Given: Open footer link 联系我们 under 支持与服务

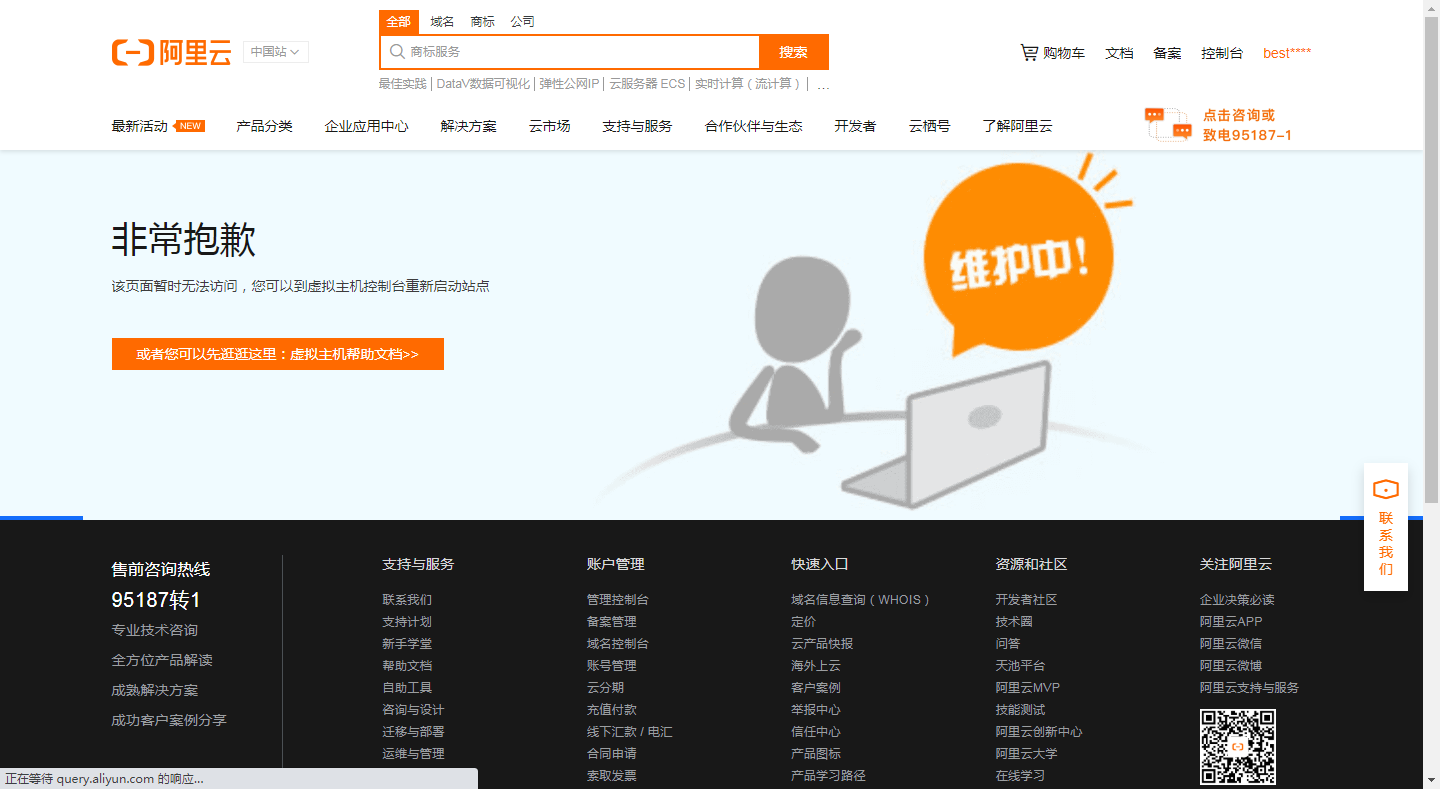Looking at the screenshot, I should 407,600.
